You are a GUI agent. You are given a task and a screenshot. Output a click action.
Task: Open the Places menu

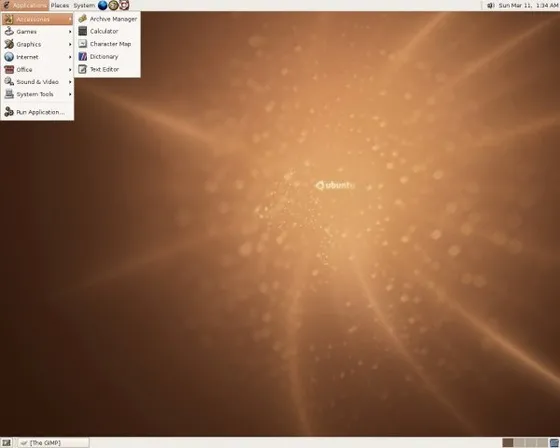point(60,5)
